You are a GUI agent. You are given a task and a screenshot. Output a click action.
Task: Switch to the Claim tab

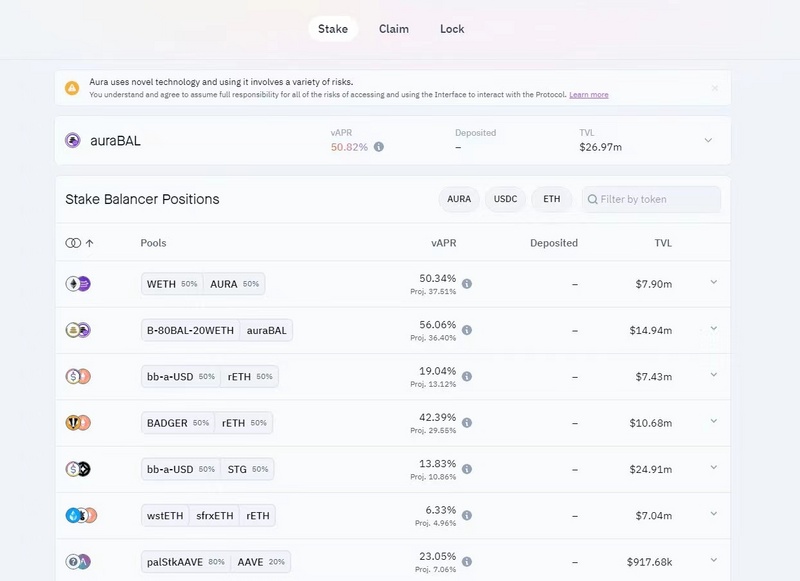pyautogui.click(x=394, y=29)
